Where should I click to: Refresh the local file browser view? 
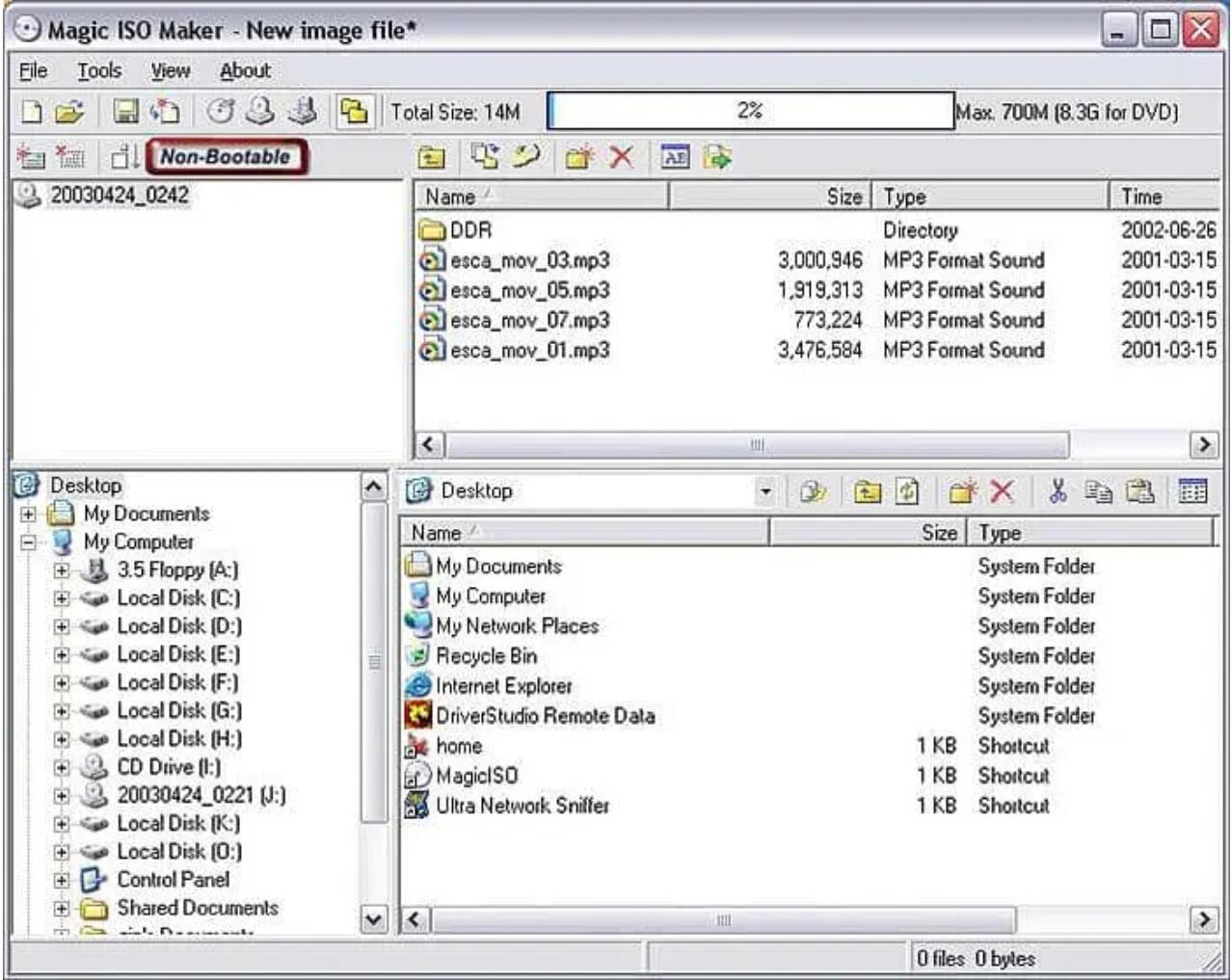907,491
